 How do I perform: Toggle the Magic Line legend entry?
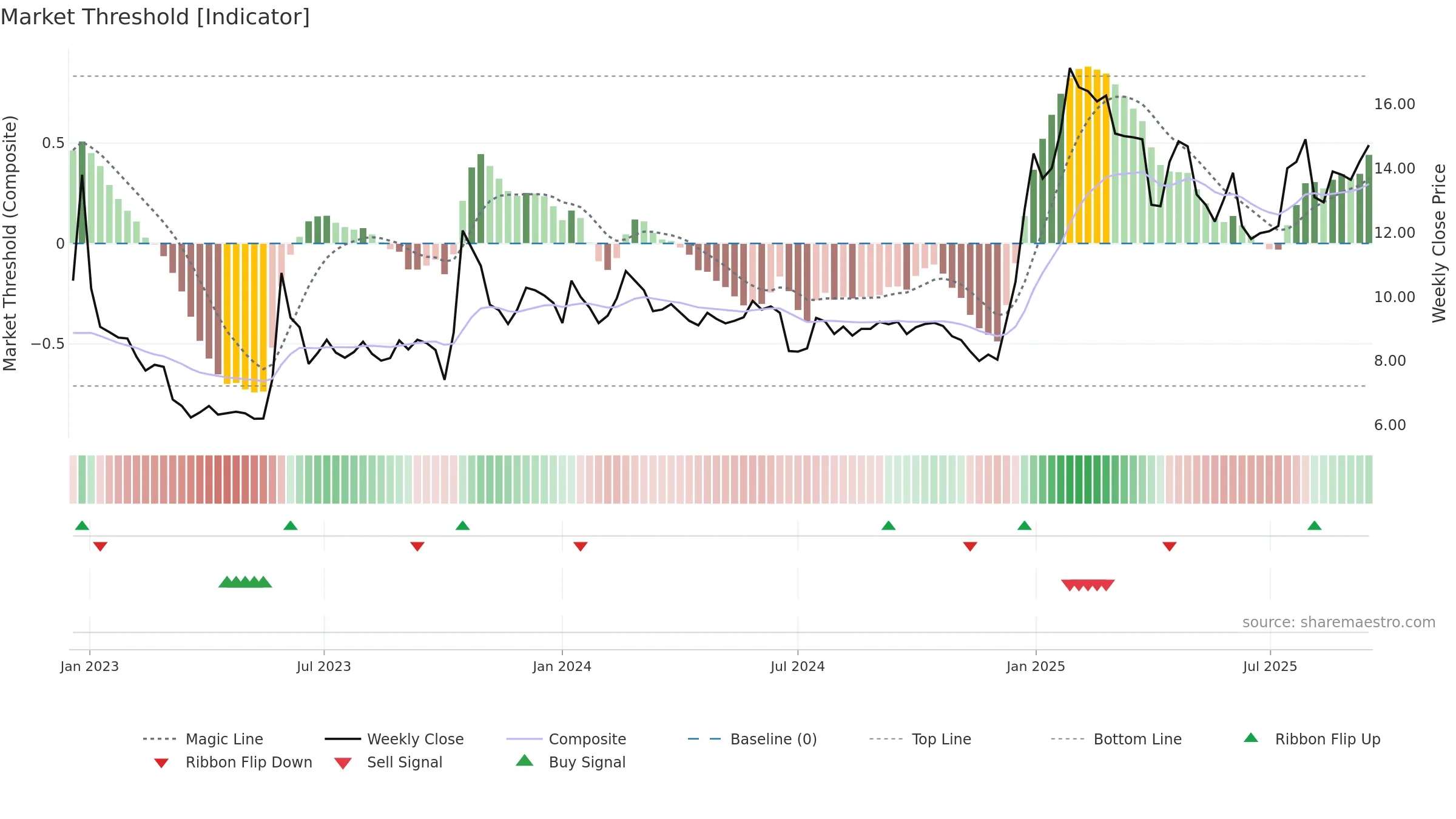click(x=203, y=739)
